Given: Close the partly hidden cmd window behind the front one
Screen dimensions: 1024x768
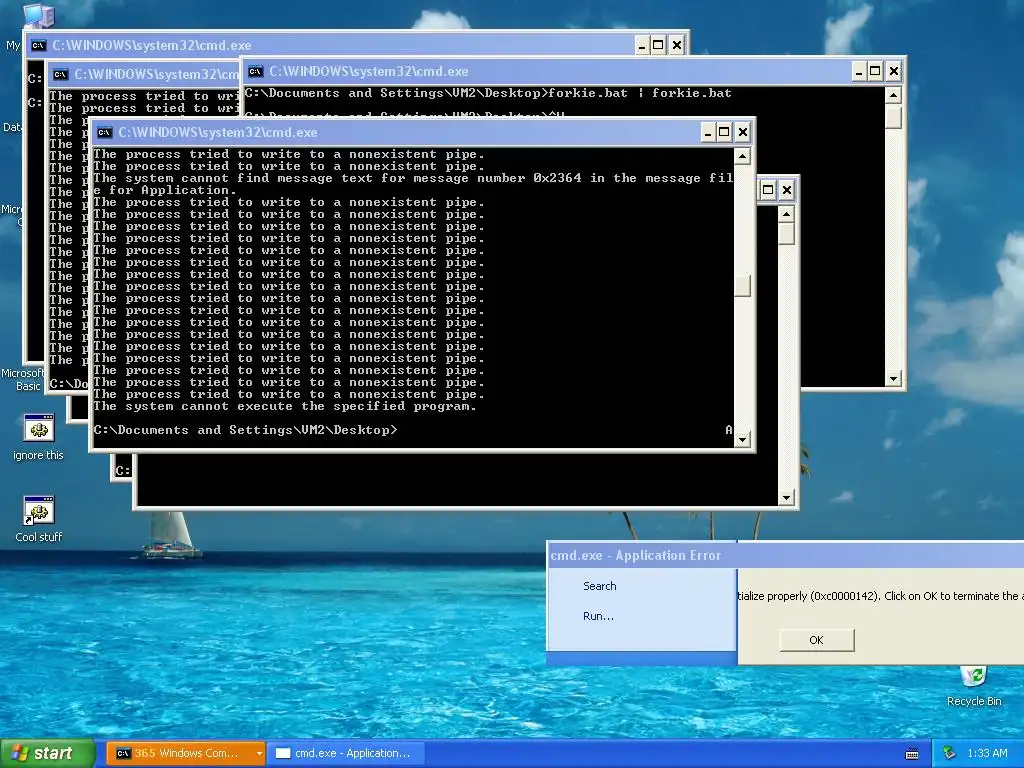Looking at the screenshot, I should tap(787, 190).
